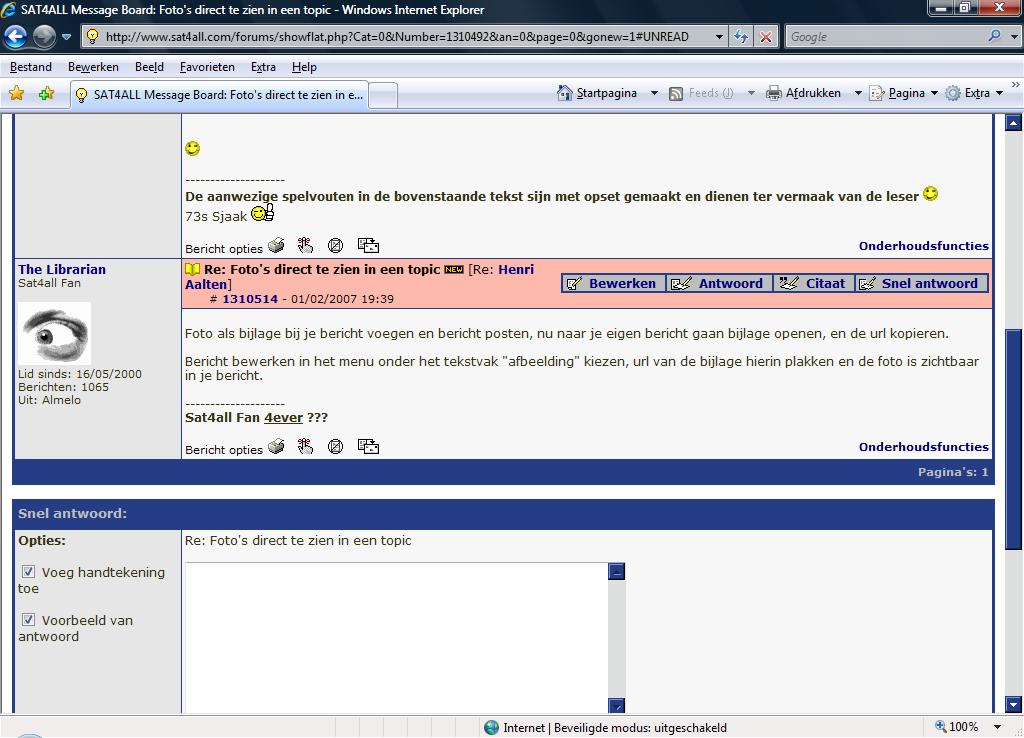The image size is (1024, 738).
Task: Open The Librarian user profile link
Action: [x=62, y=269]
